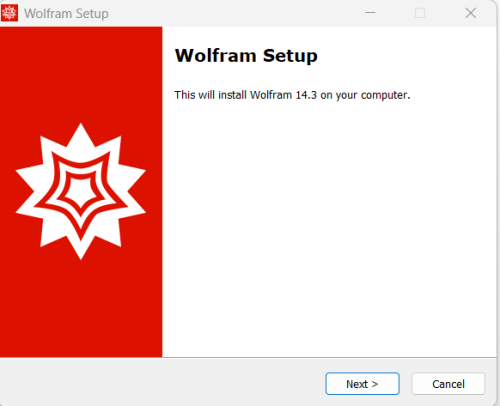This screenshot has width=500, height=406.
Task: Click the Wolfram icon in the title bar
Action: (9, 13)
